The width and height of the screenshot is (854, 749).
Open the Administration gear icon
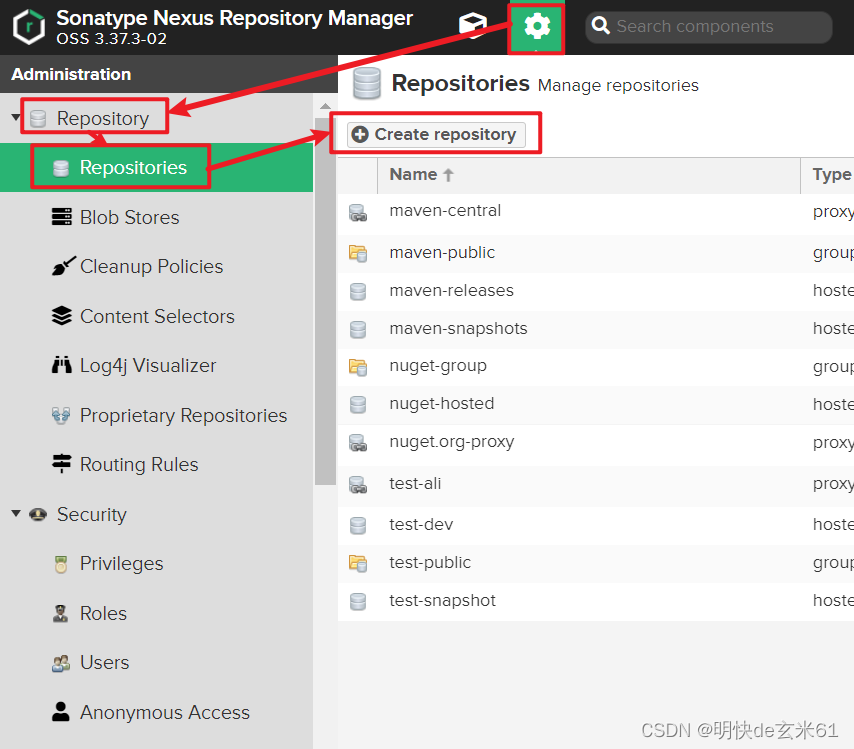537,26
